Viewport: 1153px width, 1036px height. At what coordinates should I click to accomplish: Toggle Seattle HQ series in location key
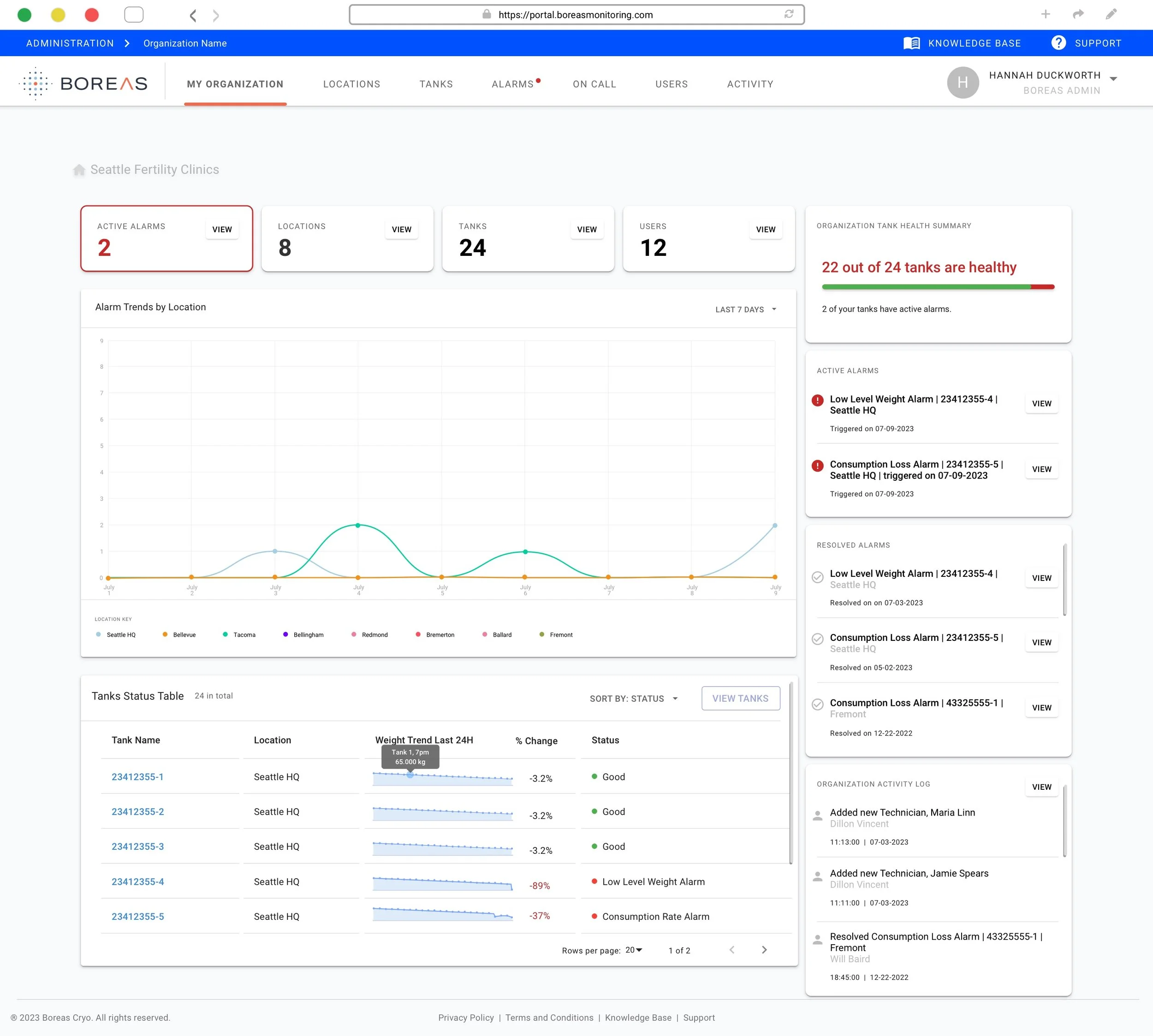click(116, 635)
